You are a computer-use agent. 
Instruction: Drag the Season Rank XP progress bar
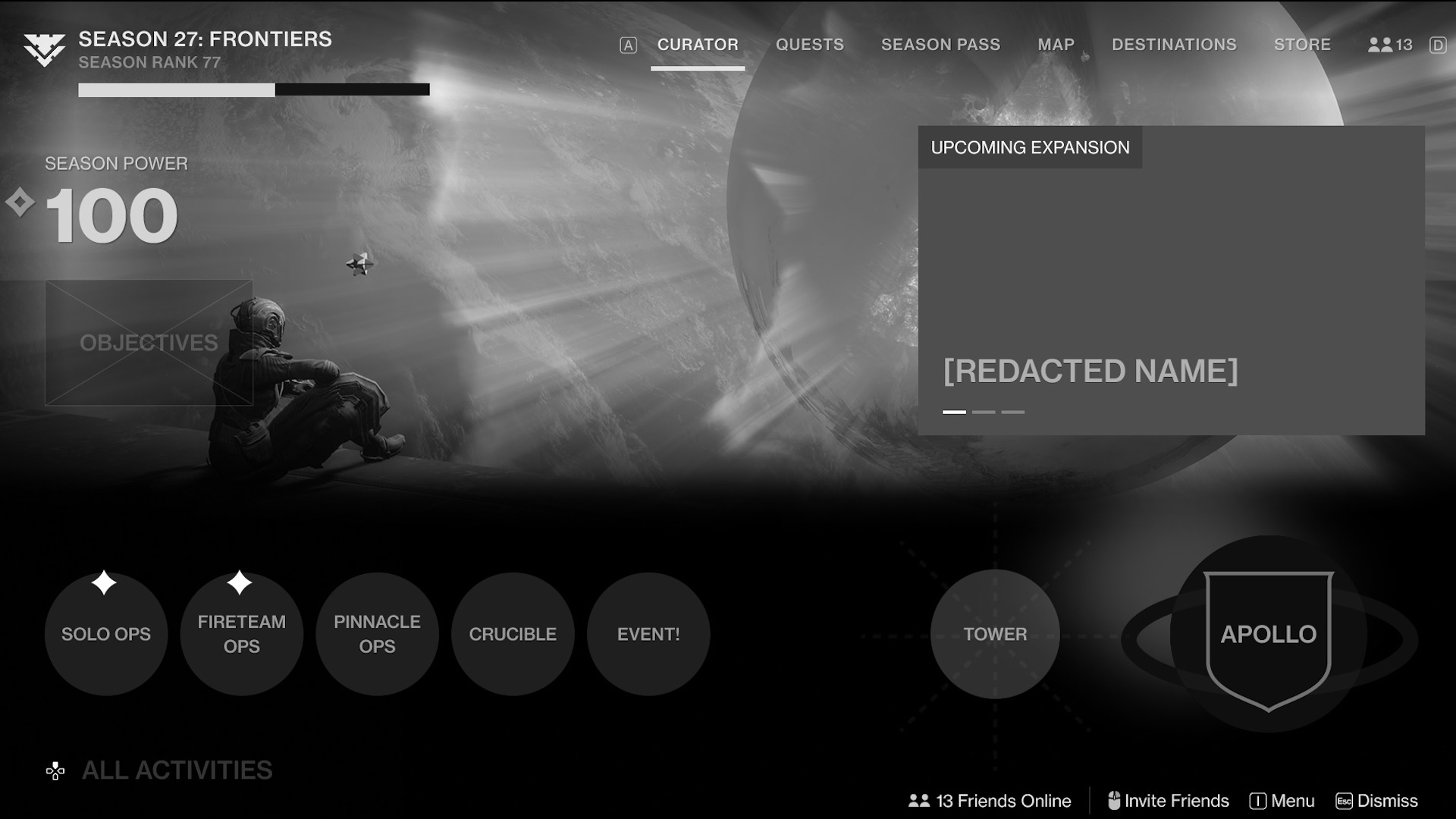(254, 89)
